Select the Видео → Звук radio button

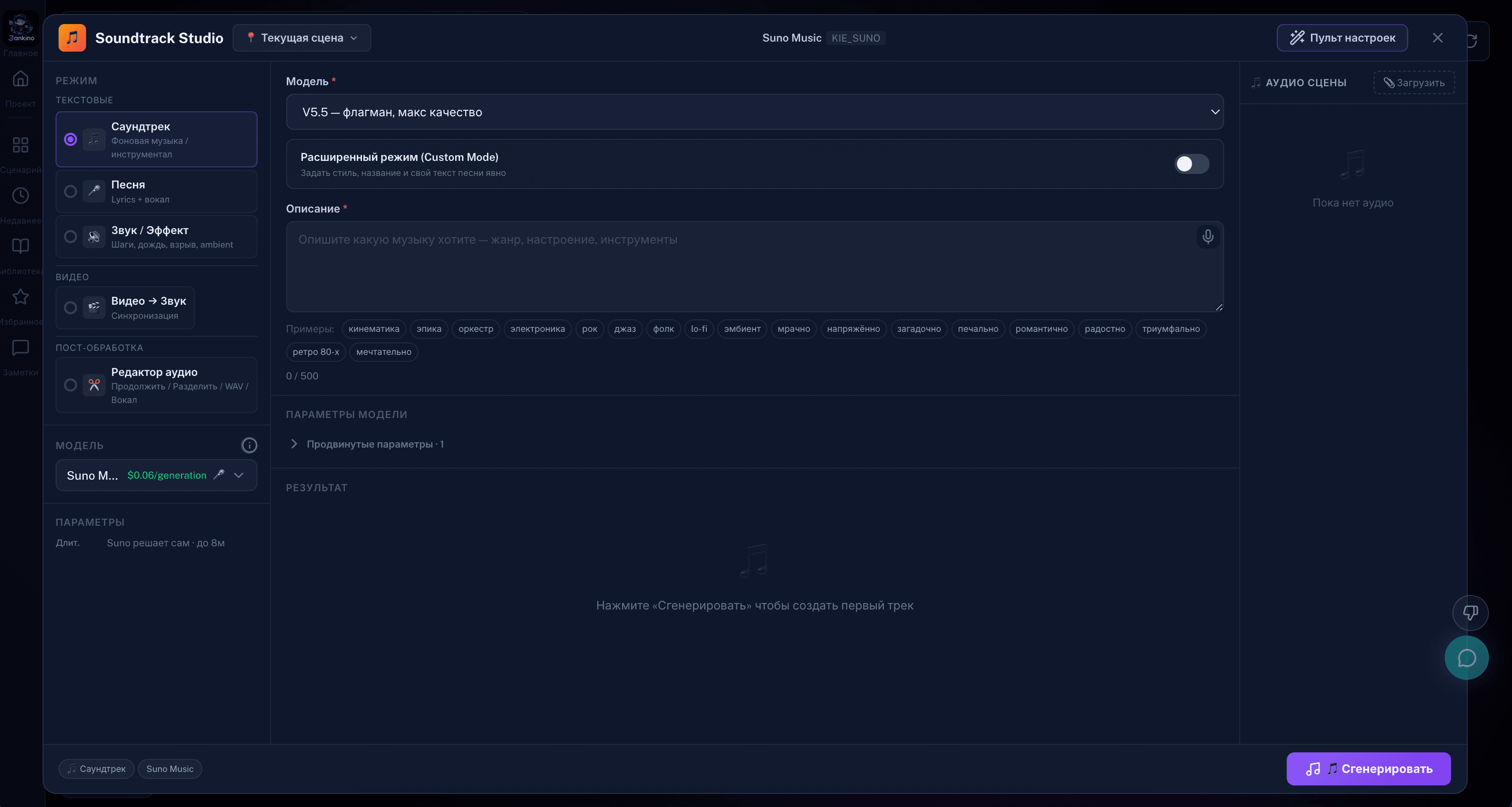(70, 308)
